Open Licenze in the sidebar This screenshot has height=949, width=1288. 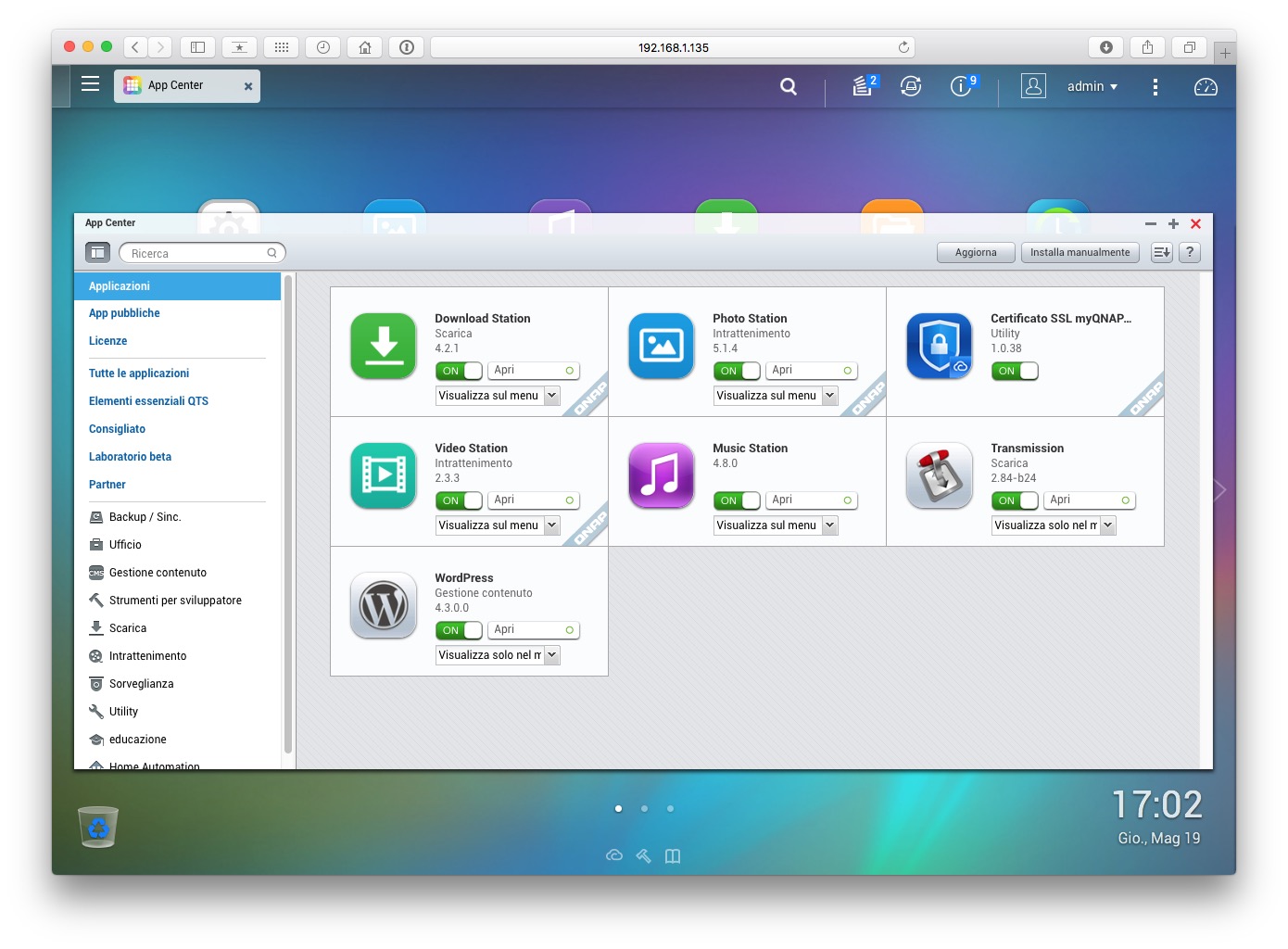point(107,341)
